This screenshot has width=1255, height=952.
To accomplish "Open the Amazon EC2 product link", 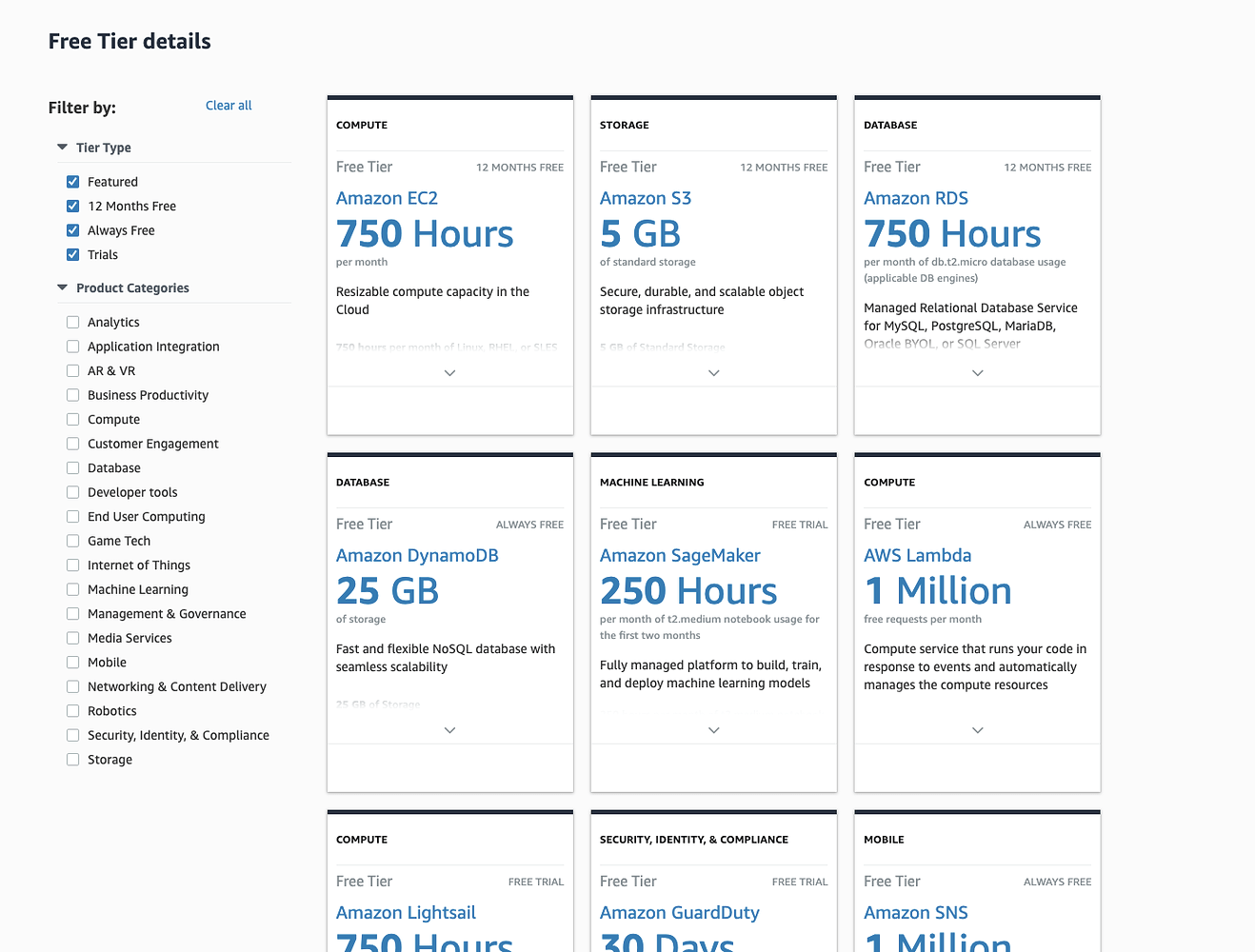I will coord(387,198).
